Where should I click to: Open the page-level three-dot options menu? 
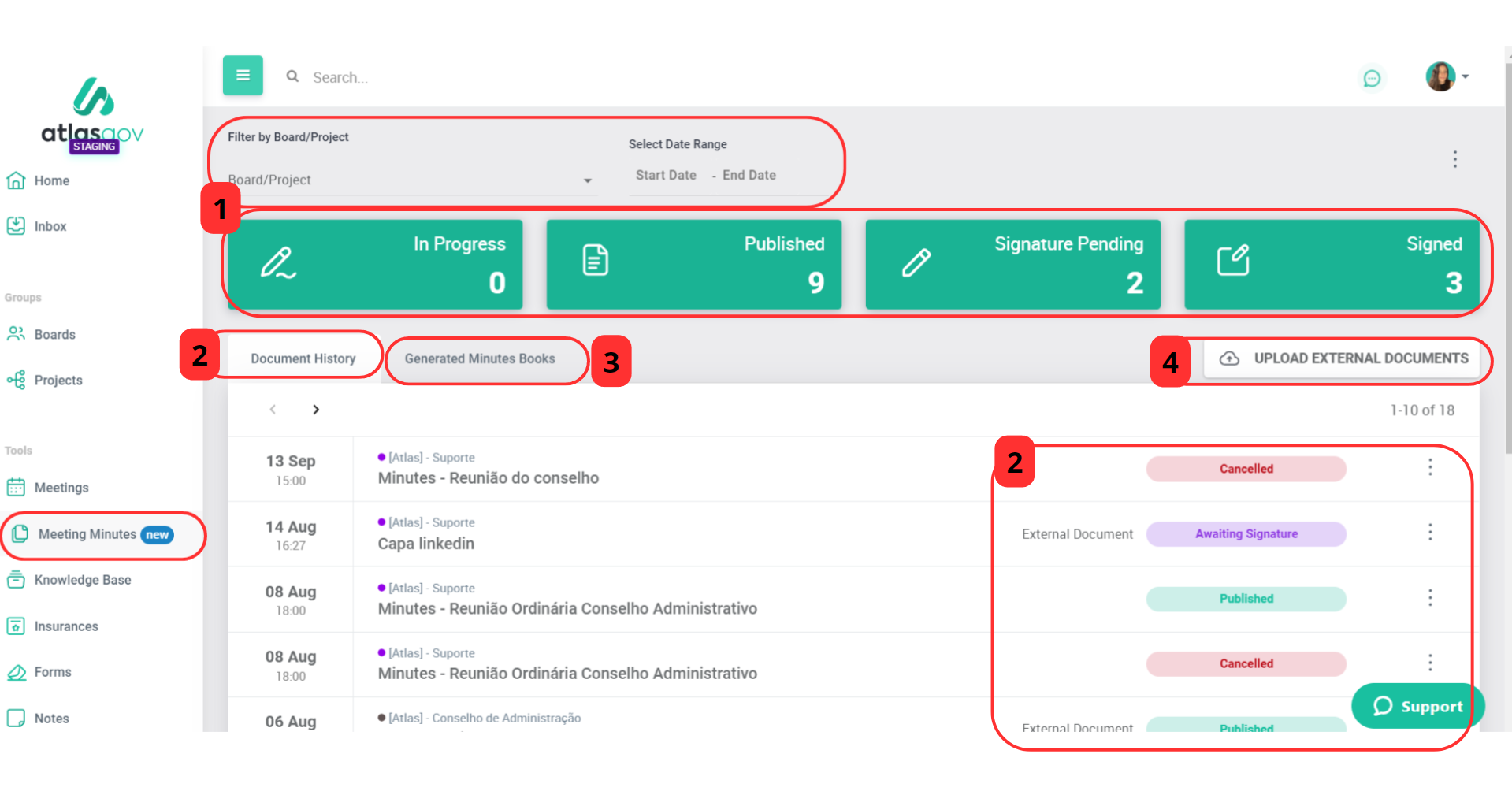1454,159
